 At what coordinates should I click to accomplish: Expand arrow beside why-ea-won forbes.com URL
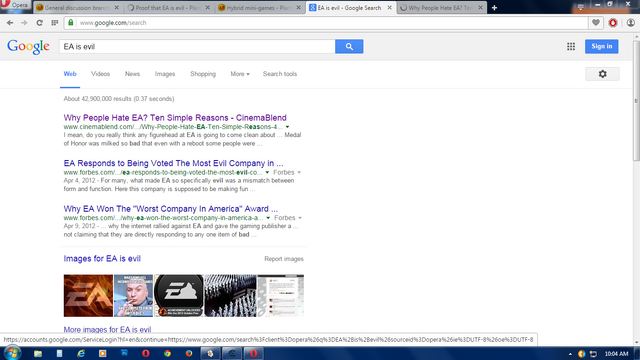tap(268, 218)
